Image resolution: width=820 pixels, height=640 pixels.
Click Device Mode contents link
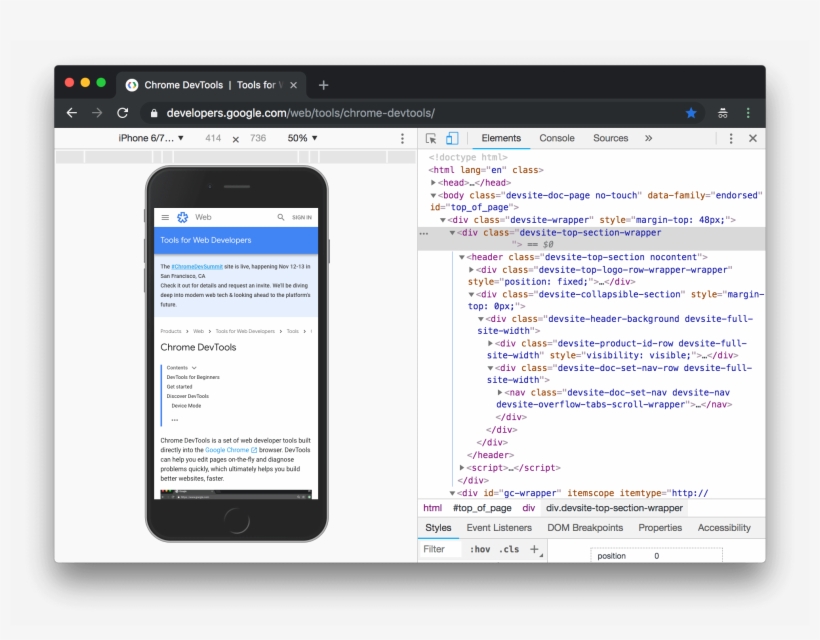186,406
